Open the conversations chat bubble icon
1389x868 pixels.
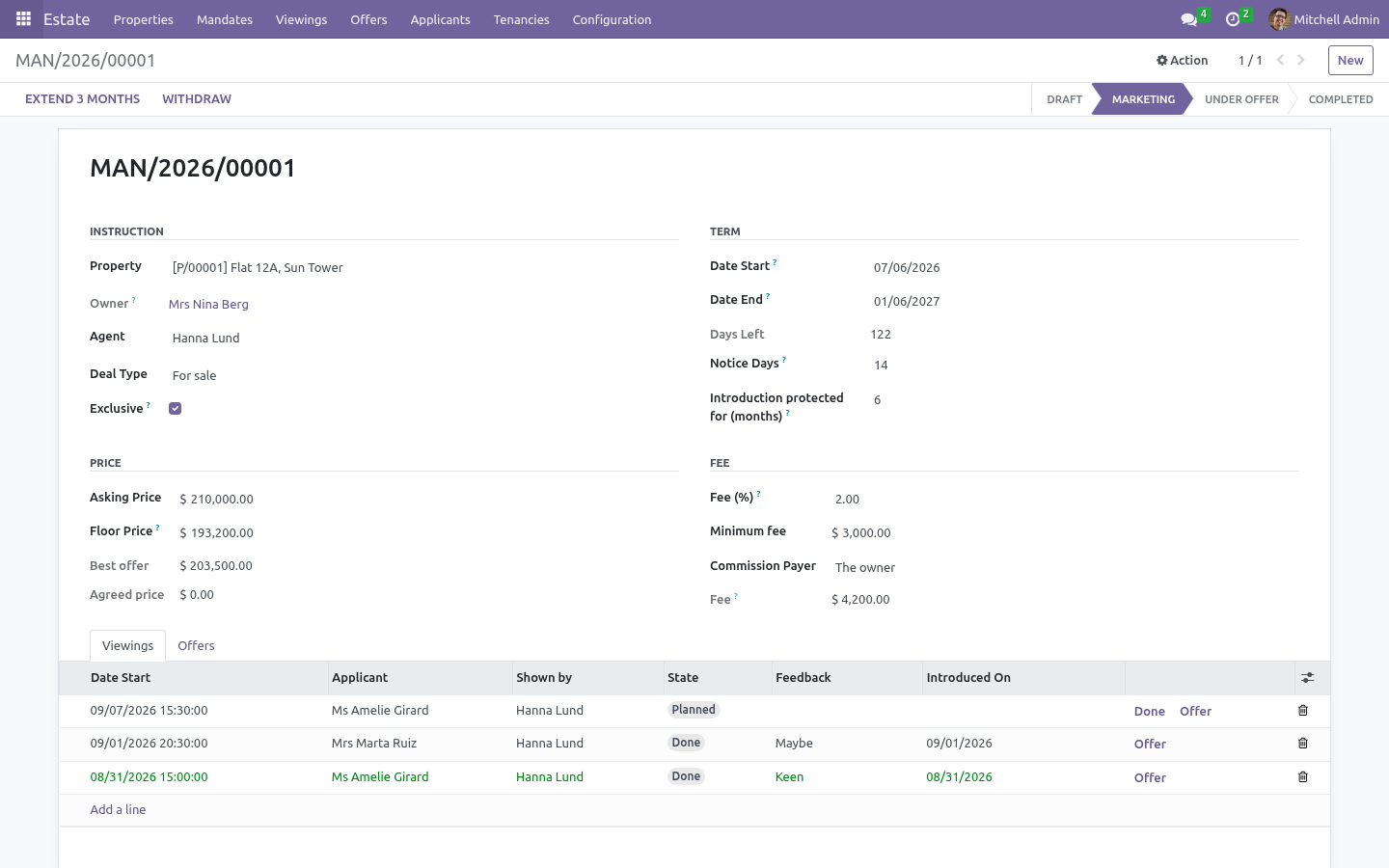[x=1188, y=19]
